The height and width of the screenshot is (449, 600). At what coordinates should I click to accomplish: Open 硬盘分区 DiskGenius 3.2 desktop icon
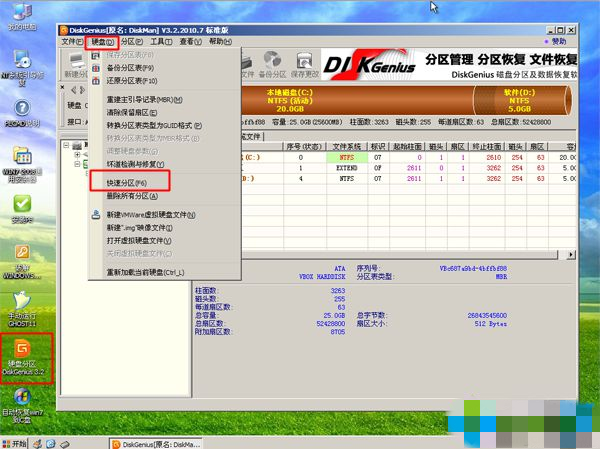click(23, 358)
